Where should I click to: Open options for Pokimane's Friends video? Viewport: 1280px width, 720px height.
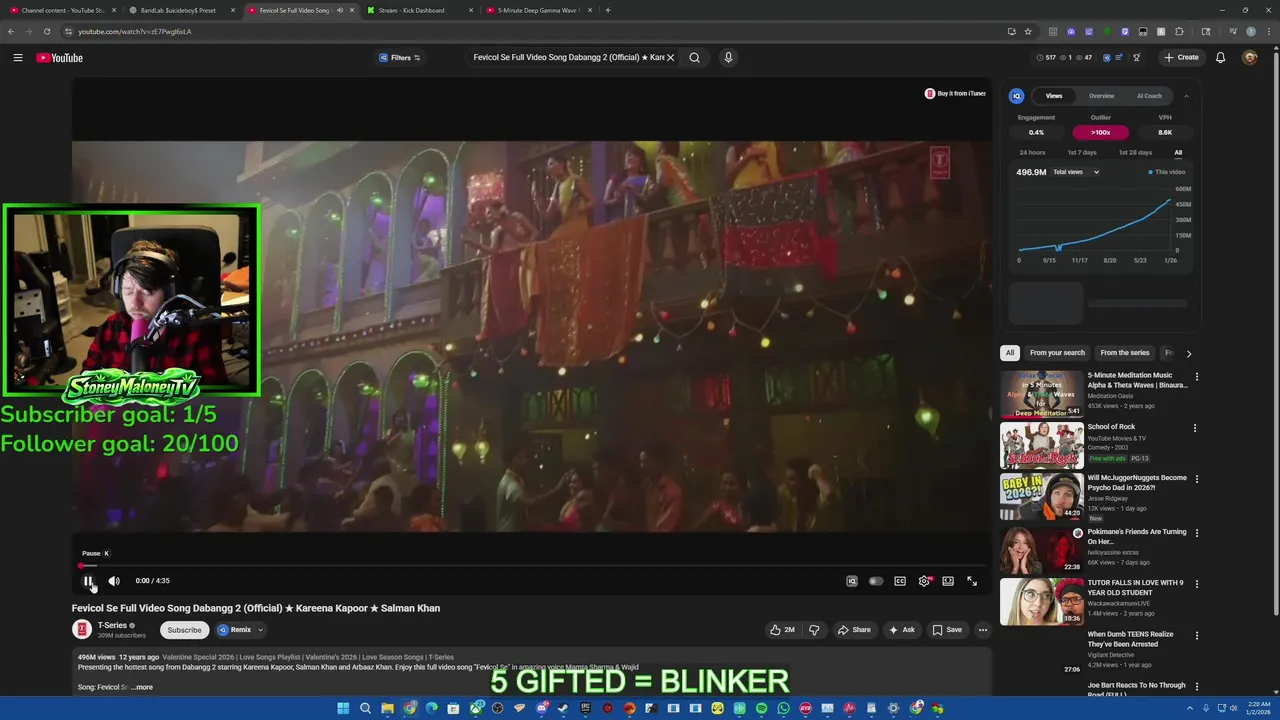click(1196, 533)
